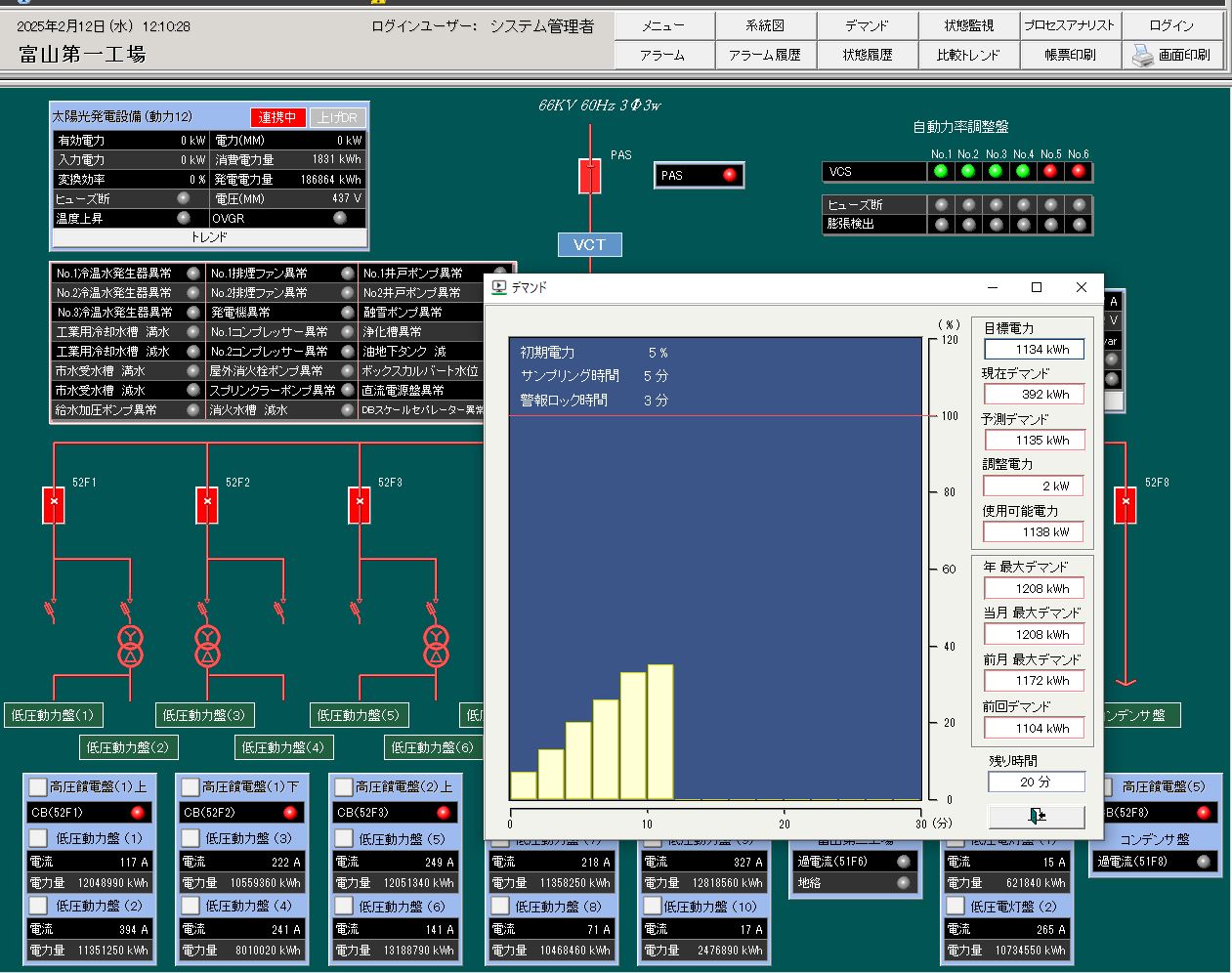The height and width of the screenshot is (973, 1232).
Task: Click the transformer symbol above 低圧動力盤(6)
Action: coord(436,647)
